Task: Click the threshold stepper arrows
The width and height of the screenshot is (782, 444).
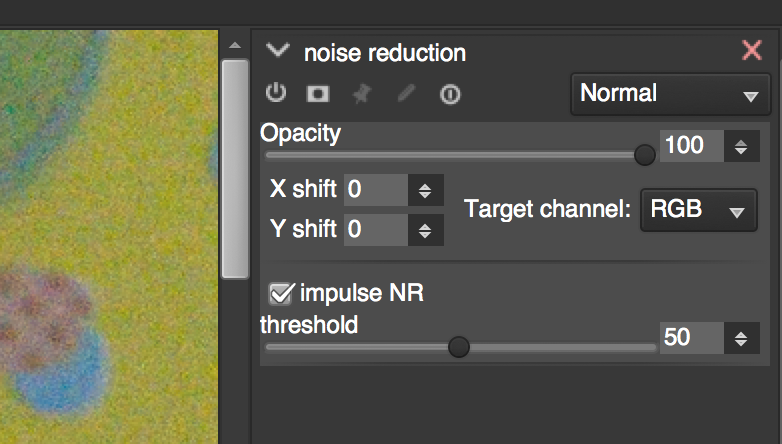Action: point(742,338)
